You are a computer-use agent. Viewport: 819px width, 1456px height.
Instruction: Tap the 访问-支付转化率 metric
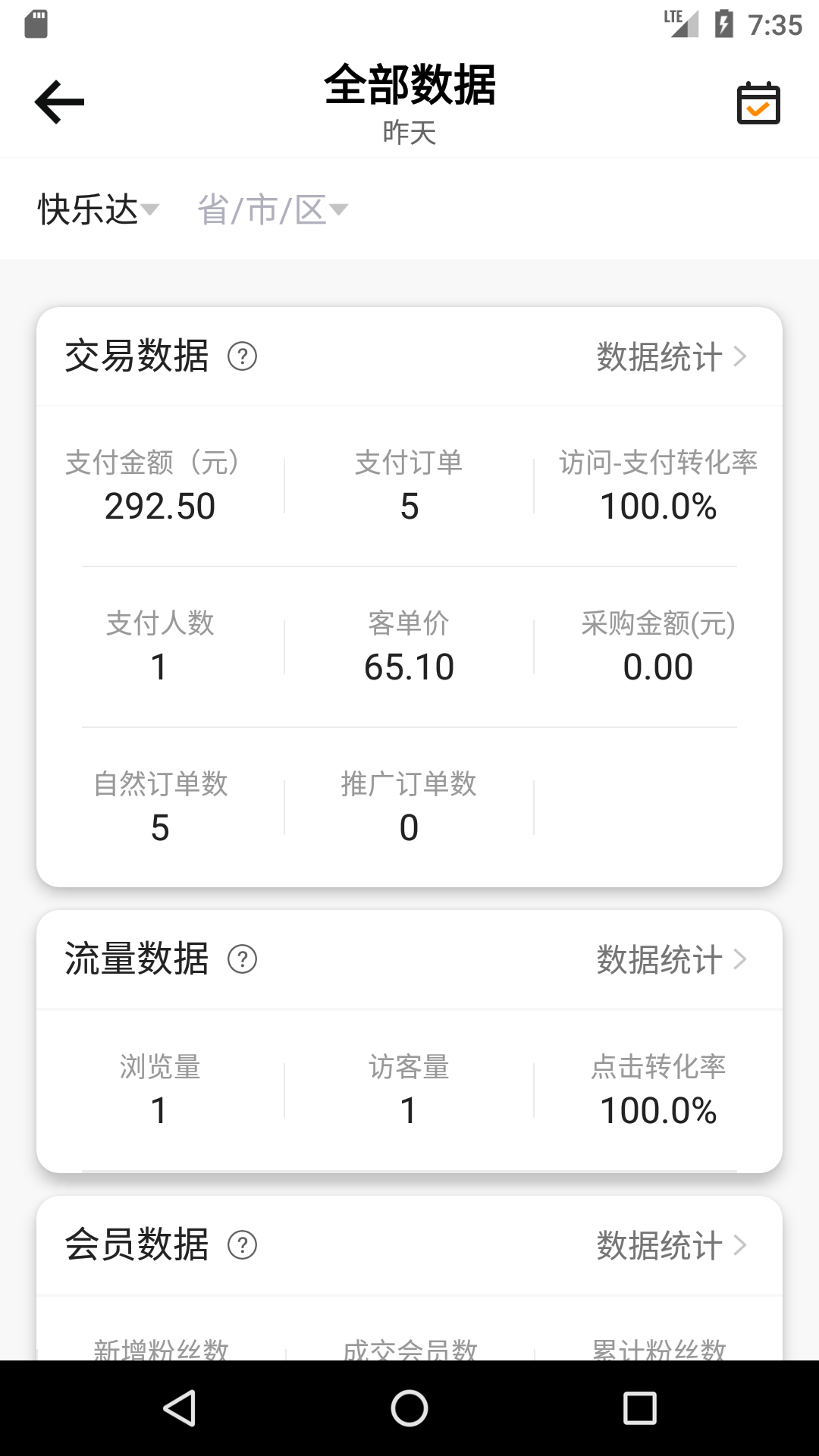click(x=658, y=487)
